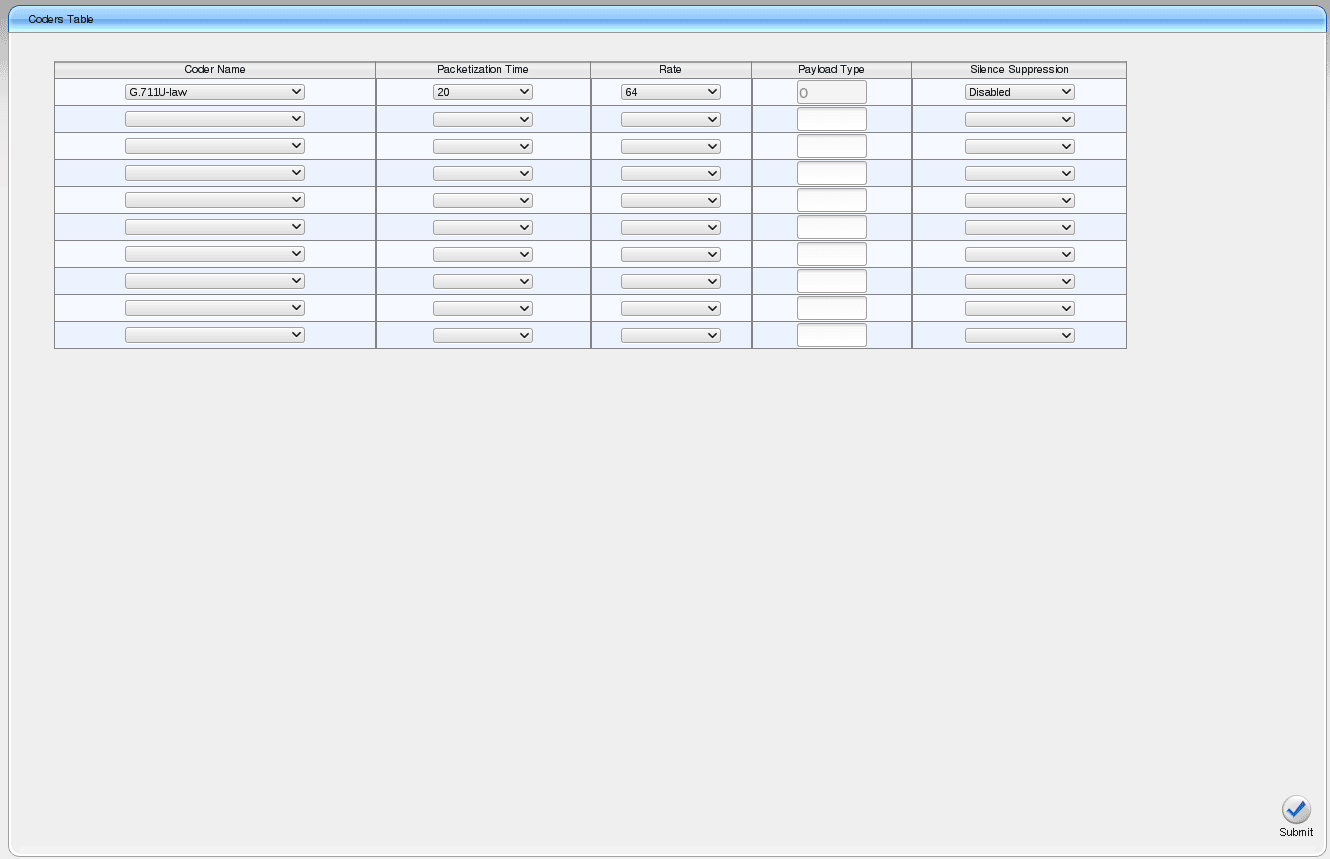This screenshot has width=1330, height=859.
Task: Open the Rate dropdown in row two
Action: point(671,119)
